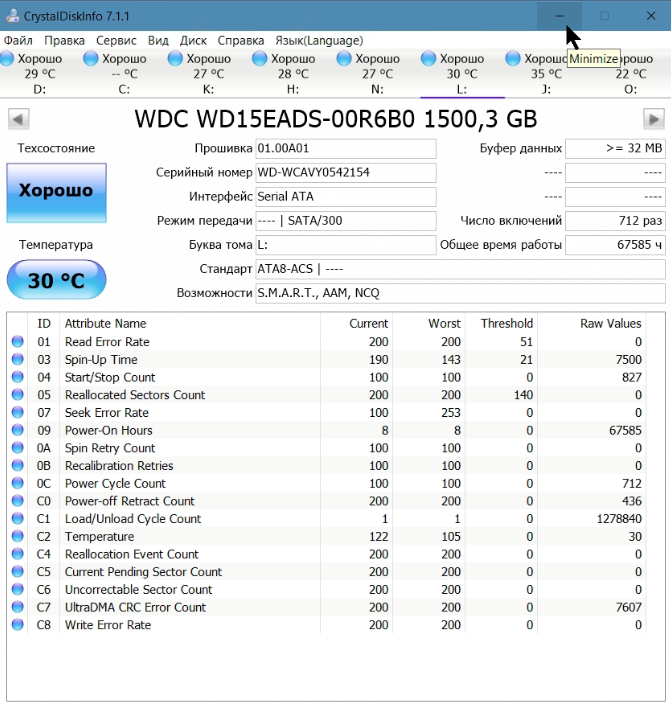This screenshot has width=671, height=705.
Task: Select disk L: at 30 °C
Action: 462,73
